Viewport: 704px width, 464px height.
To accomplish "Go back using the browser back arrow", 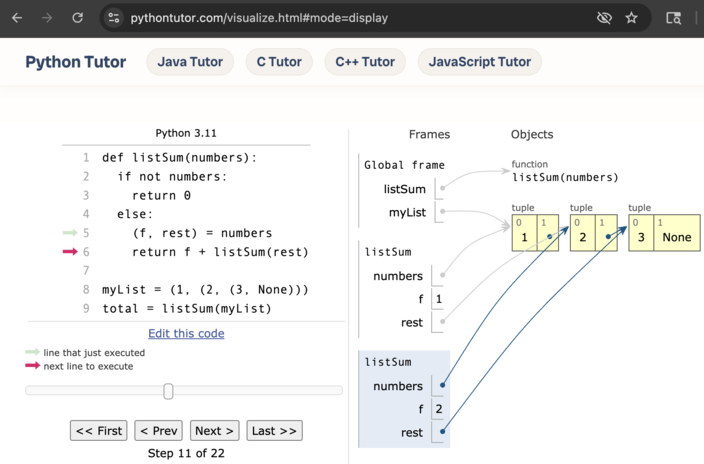I will (17, 18).
